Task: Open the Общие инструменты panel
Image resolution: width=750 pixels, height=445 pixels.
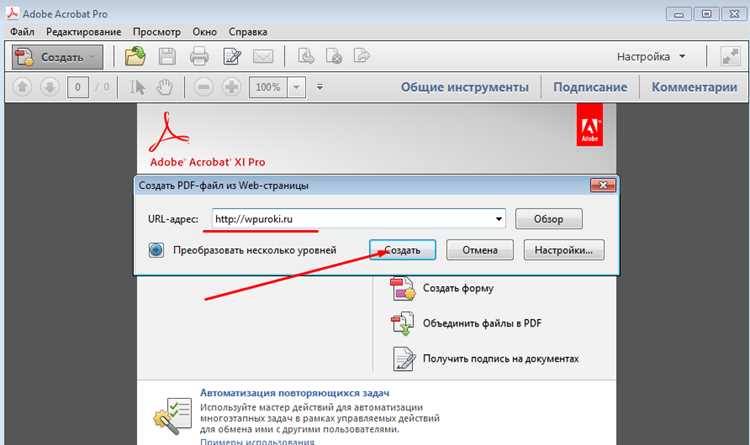Action: point(464,87)
